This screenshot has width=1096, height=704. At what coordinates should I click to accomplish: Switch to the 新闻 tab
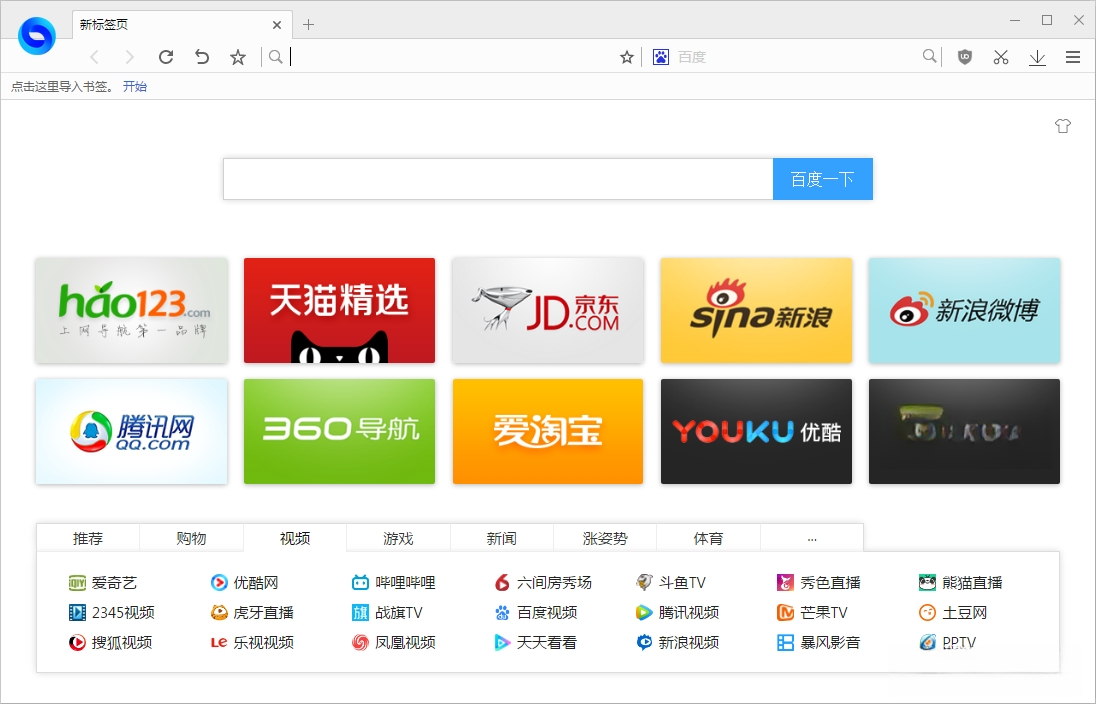tap(502, 538)
